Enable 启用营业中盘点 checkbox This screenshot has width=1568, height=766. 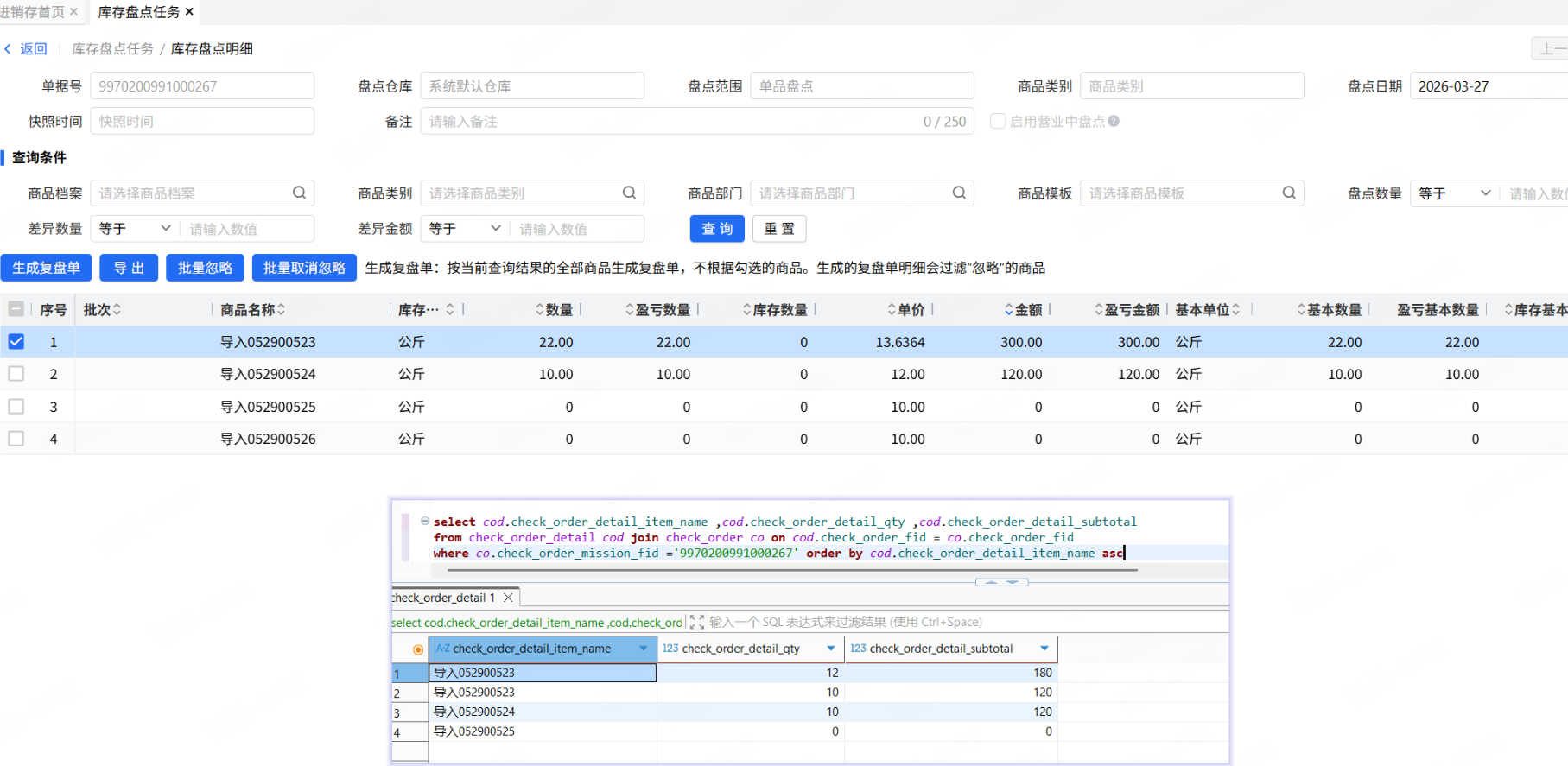998,121
